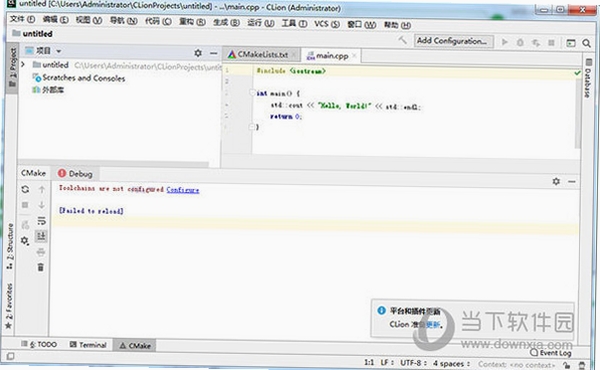Open the 运行(U) menu
600x370 pixels.
click(261, 23)
